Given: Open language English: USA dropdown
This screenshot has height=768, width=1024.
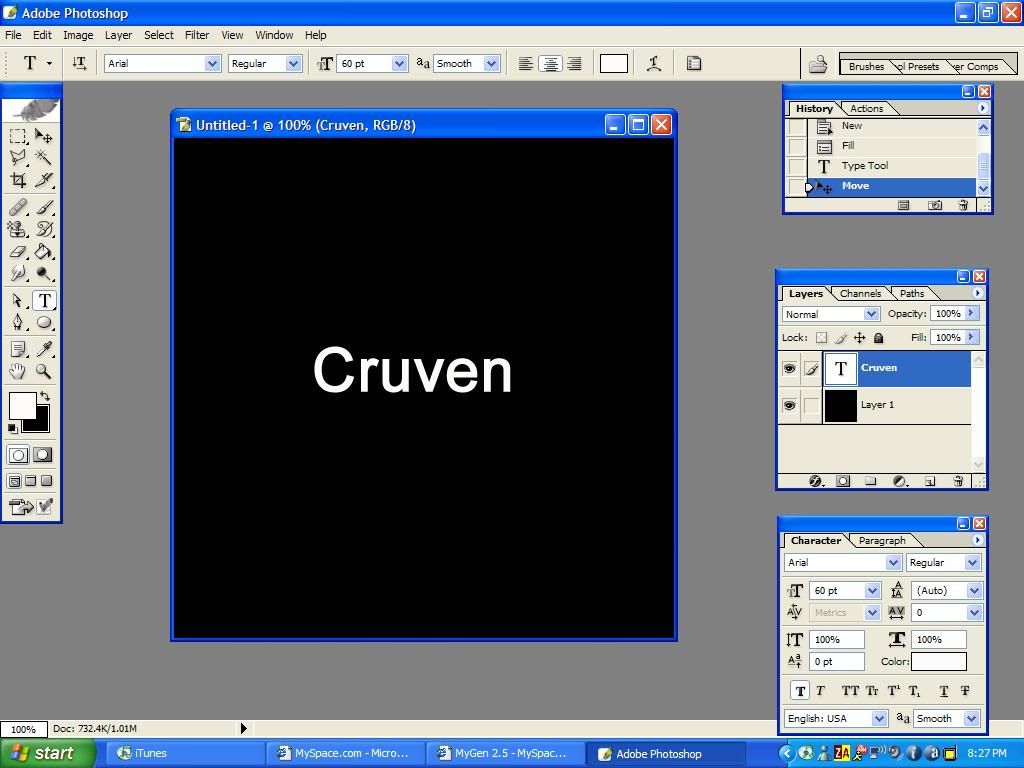Looking at the screenshot, I should tap(879, 719).
